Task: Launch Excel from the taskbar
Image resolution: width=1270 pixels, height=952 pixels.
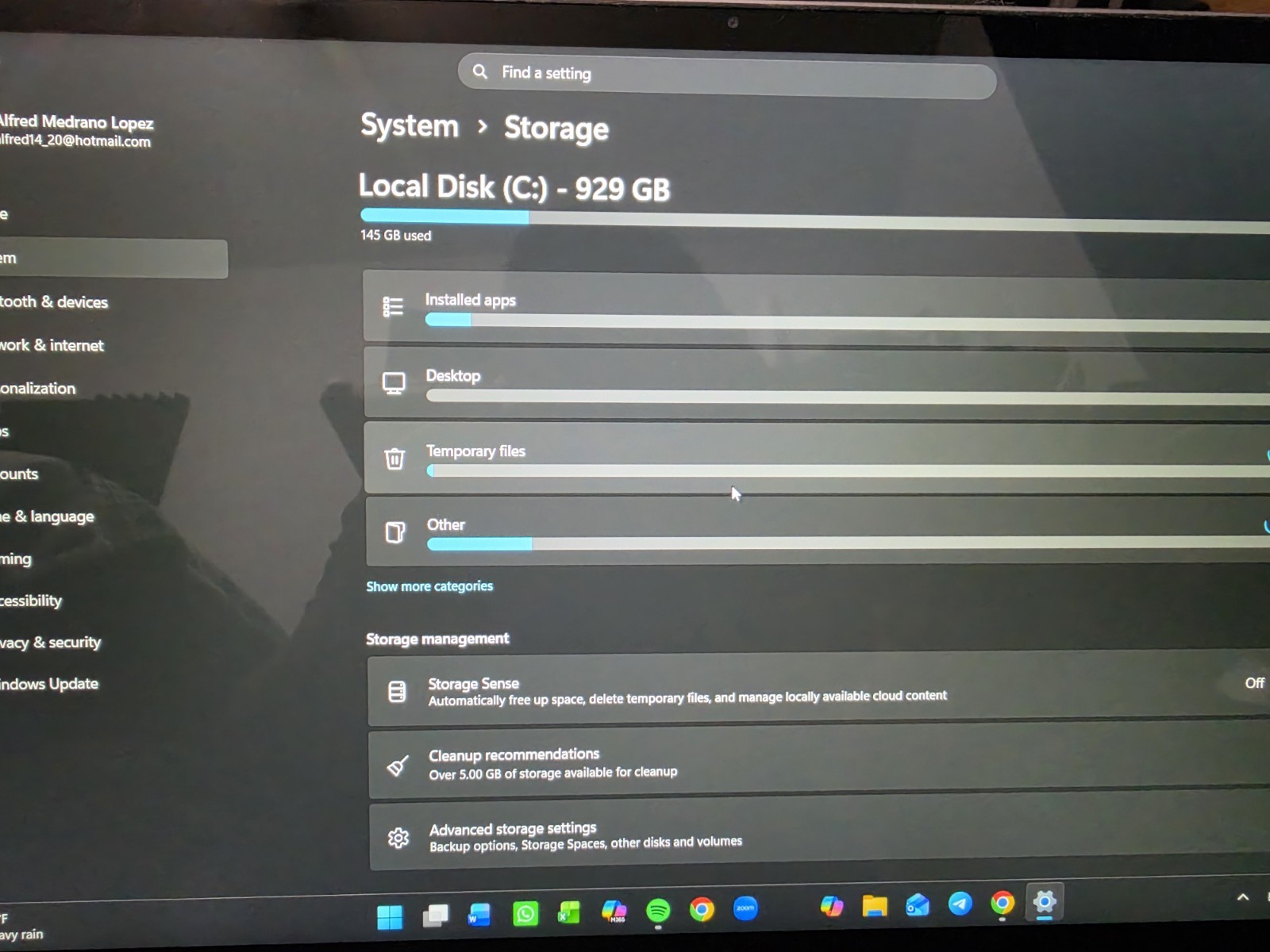Action: [569, 912]
